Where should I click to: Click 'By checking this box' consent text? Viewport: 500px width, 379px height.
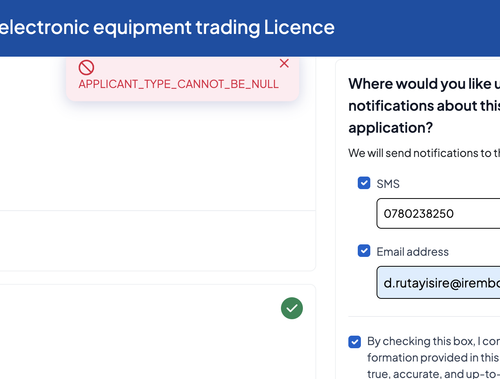coord(433,357)
